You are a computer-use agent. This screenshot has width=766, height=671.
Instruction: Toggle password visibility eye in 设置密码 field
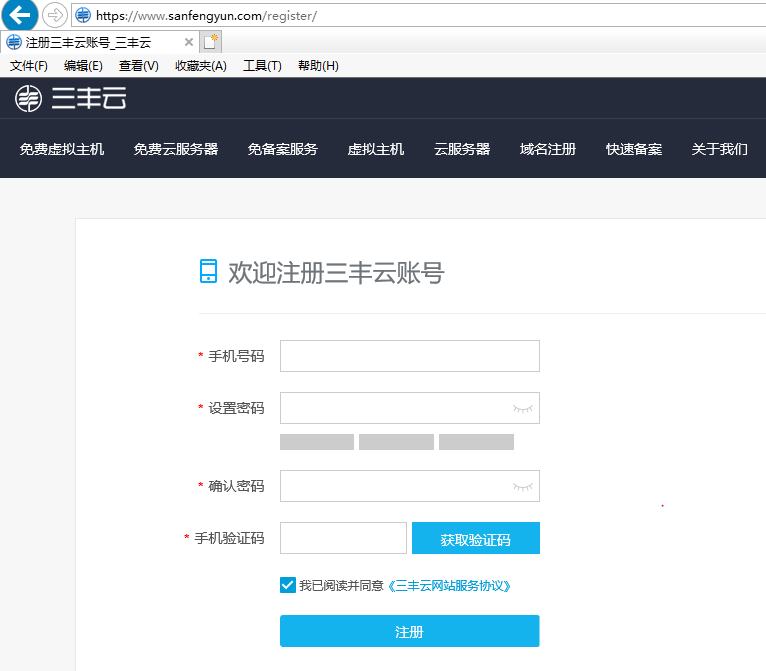point(522,408)
